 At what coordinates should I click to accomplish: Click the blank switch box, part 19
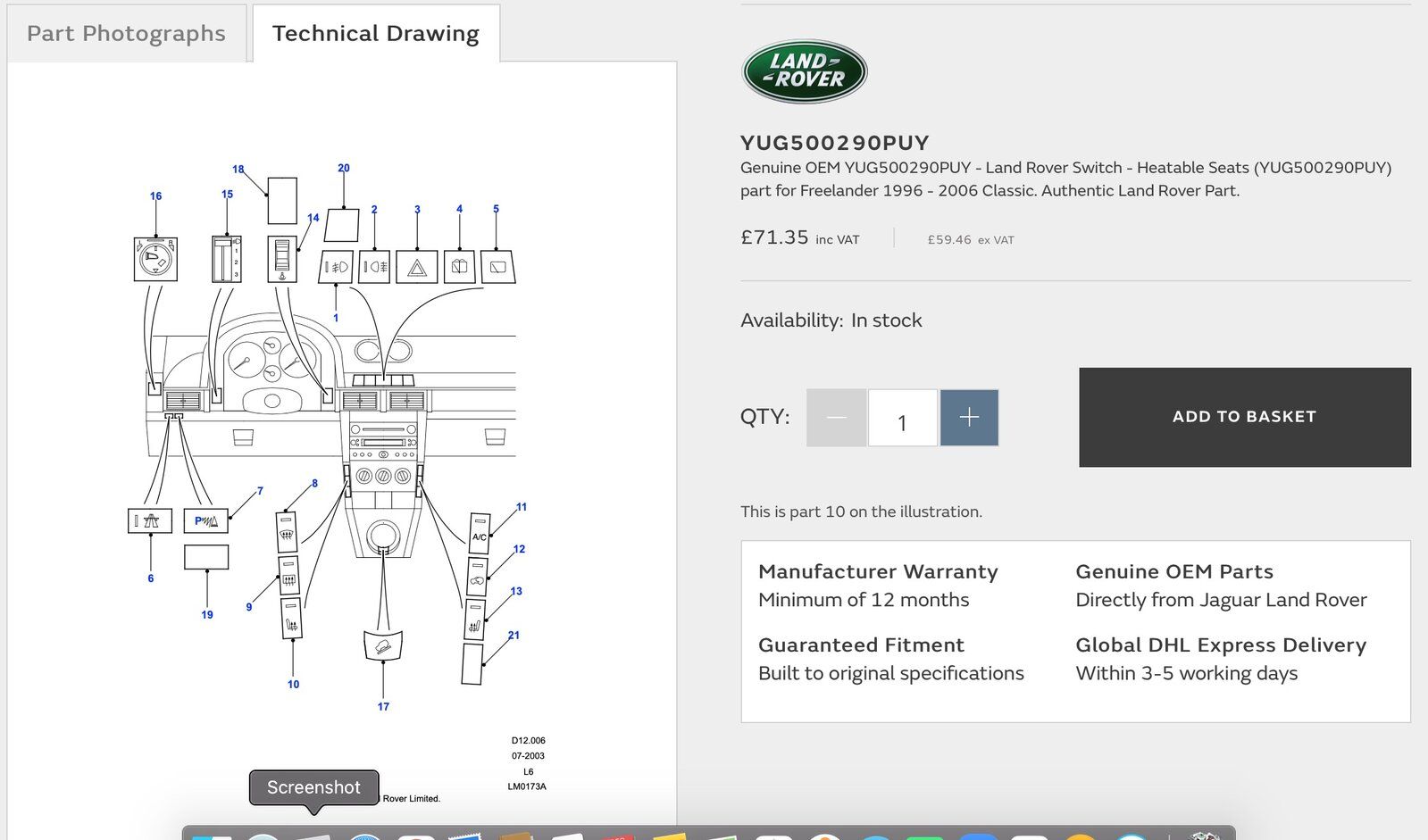pos(206,557)
